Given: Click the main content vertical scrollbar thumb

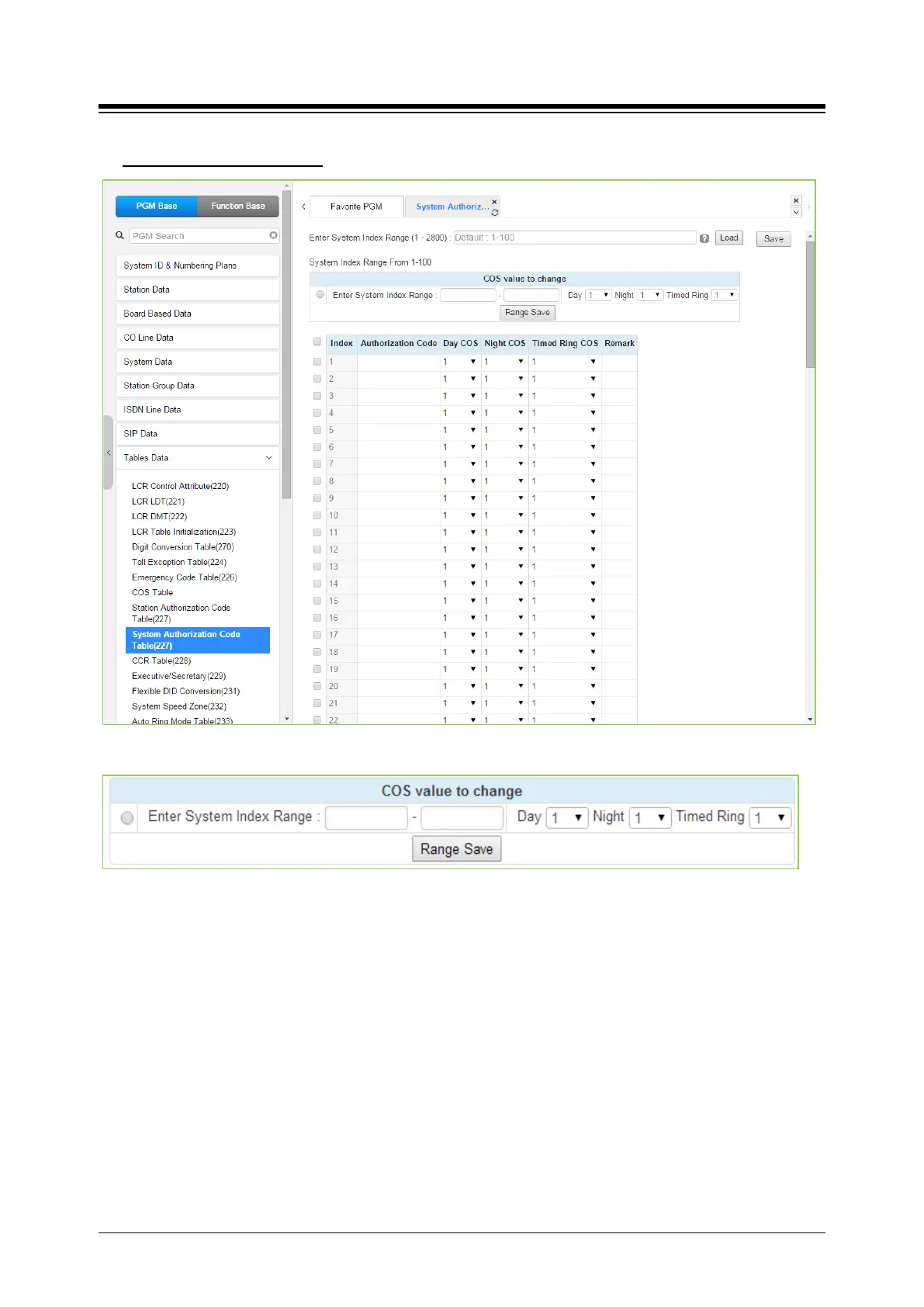Looking at the screenshot, I should (811, 304).
